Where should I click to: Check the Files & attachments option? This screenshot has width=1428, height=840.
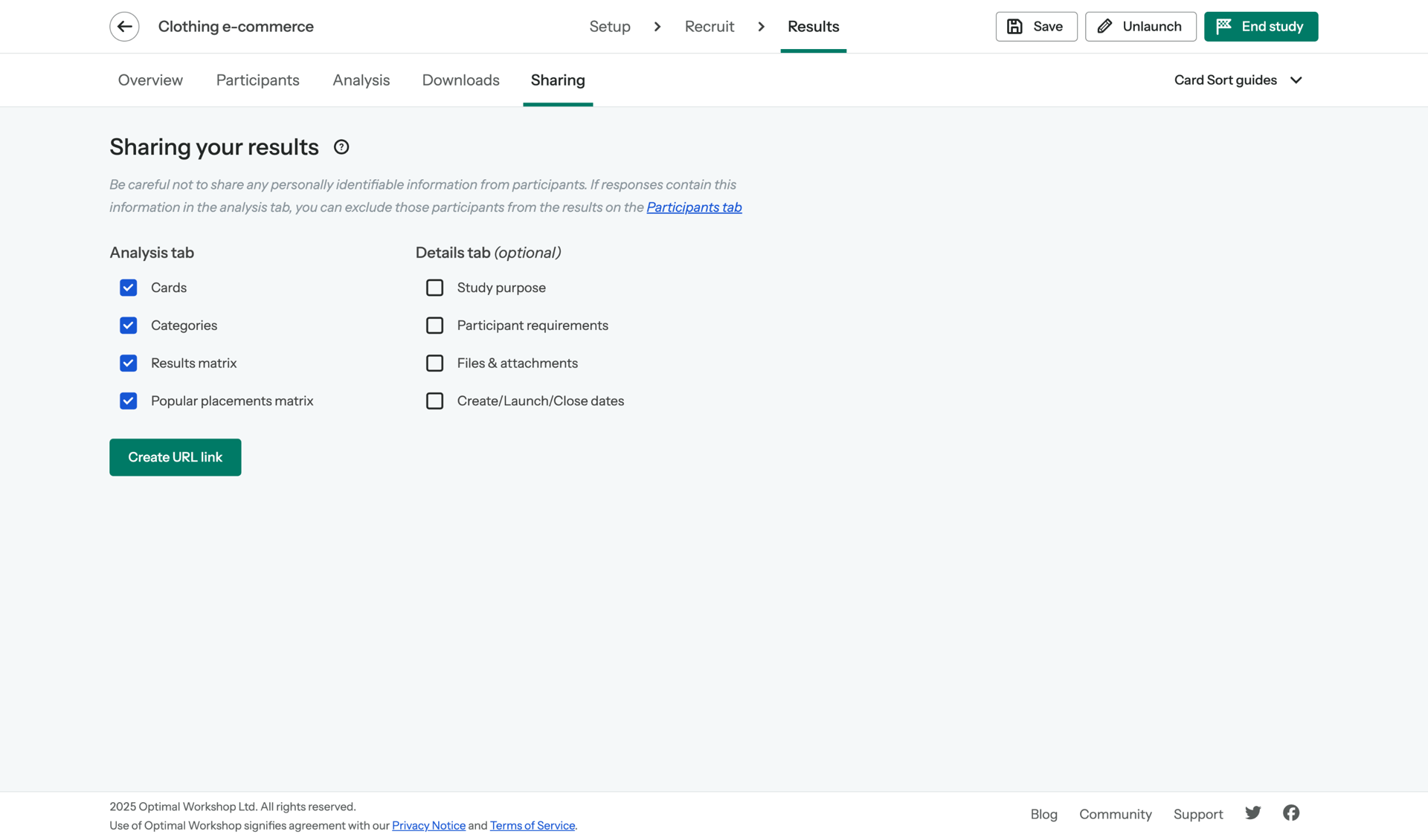[x=434, y=363]
